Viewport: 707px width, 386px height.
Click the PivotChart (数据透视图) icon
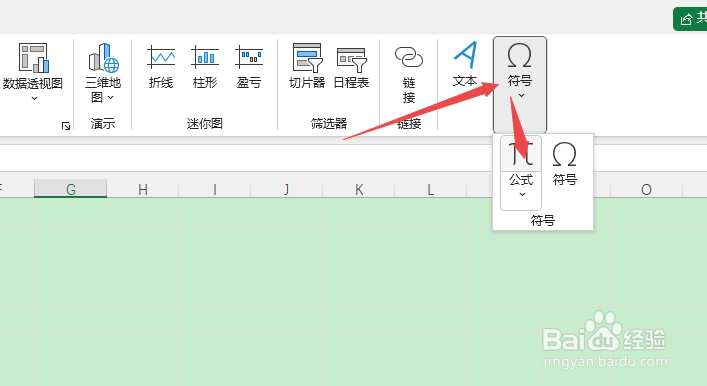(33, 58)
